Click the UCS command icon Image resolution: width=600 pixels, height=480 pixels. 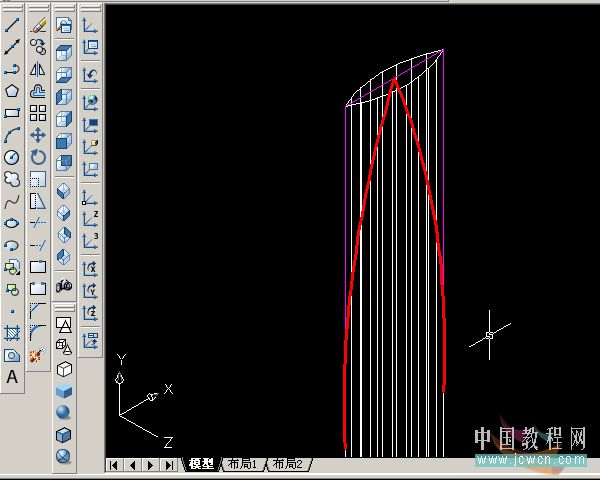90,26
